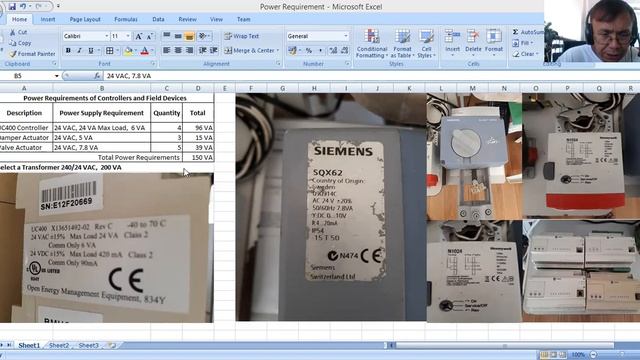Toggle Wrap Text
The width and height of the screenshot is (640, 360).
tap(242, 36)
